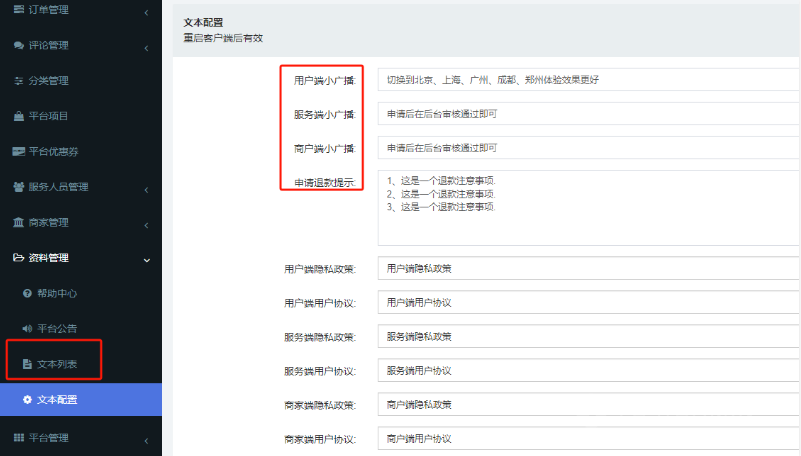Go to the 帮助中心 page
Image resolution: width=801 pixels, height=456 pixels.
pyautogui.click(x=57, y=294)
